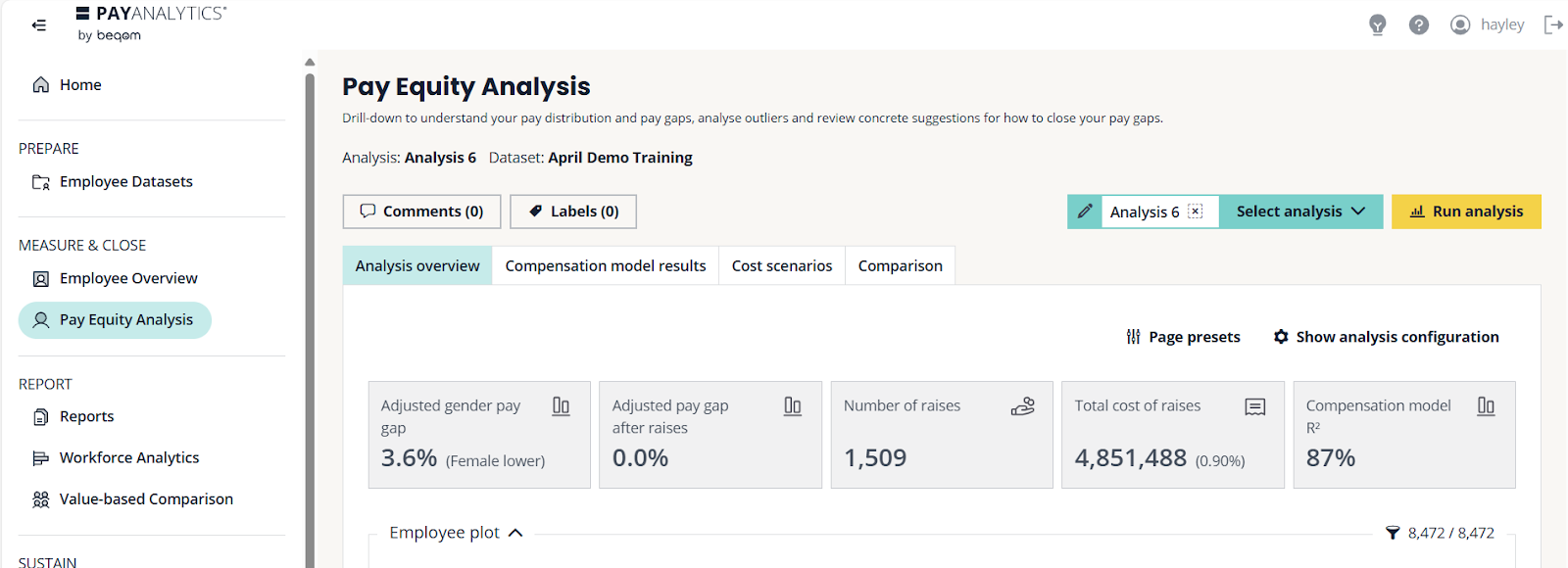Collapse the sidebar with back arrow icon
1568x568 pixels.
coord(39,25)
